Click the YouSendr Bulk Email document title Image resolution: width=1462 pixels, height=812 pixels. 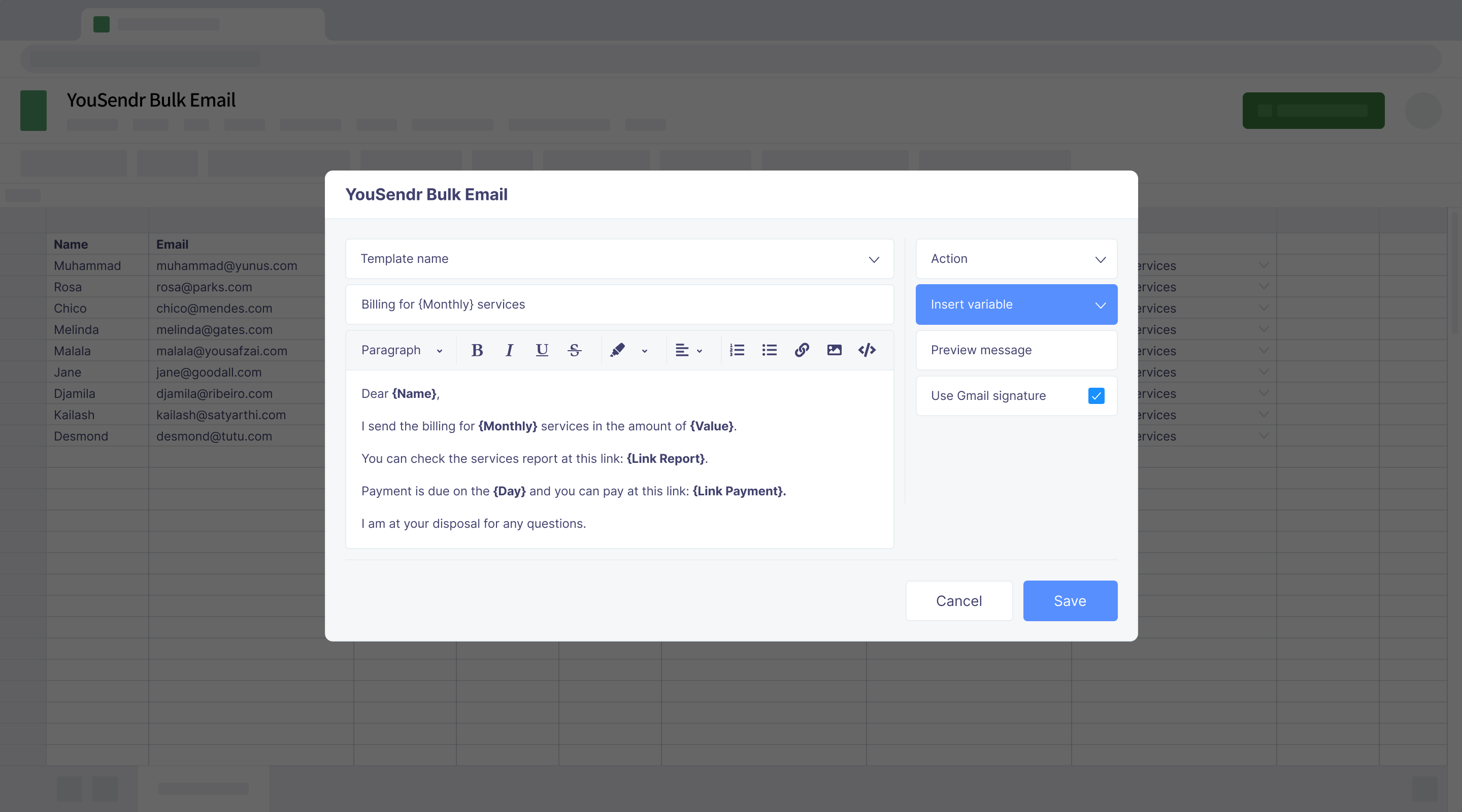click(x=151, y=100)
